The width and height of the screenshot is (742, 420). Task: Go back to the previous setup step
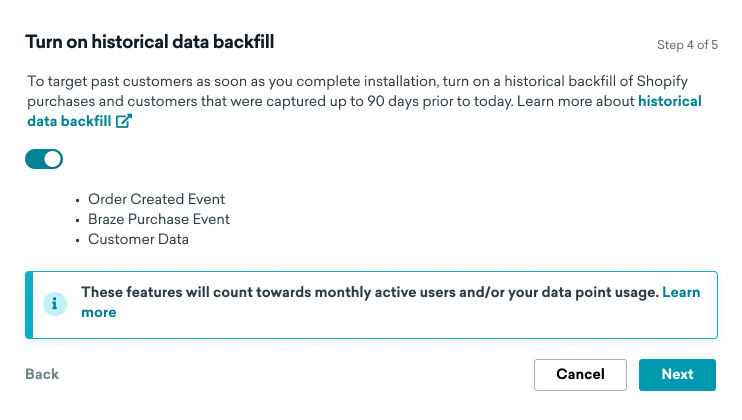click(42, 374)
